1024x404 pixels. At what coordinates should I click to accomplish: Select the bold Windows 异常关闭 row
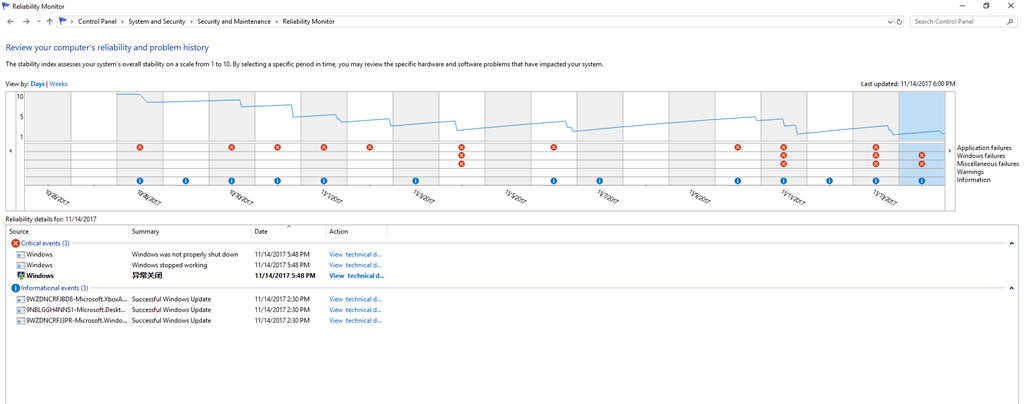point(199,275)
